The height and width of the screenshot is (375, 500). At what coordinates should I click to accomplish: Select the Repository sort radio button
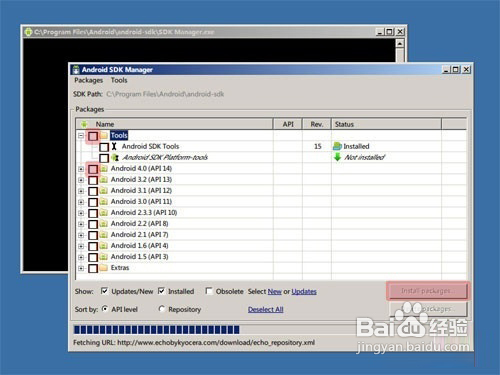click(162, 309)
